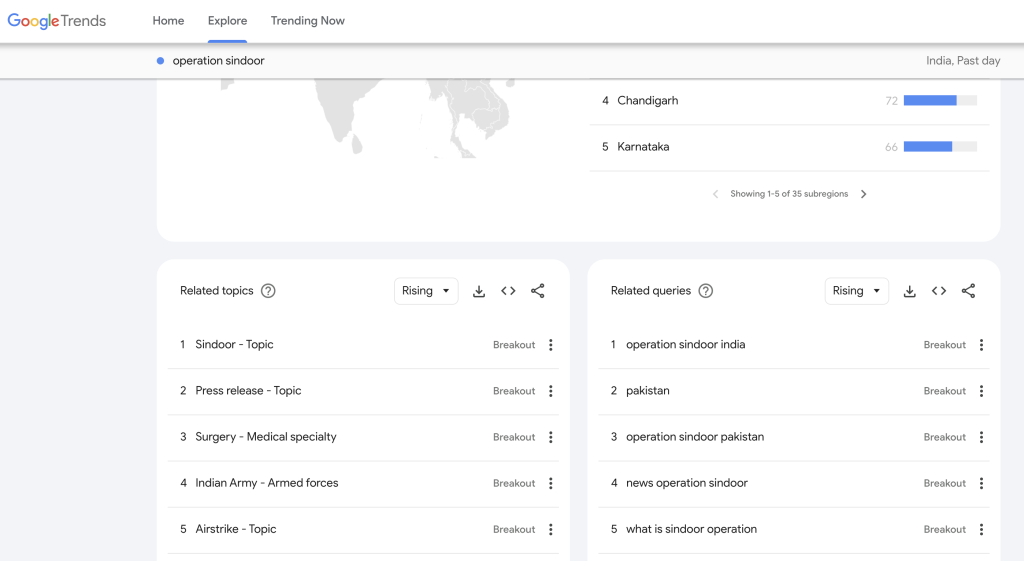Click the Google Trends logo
Screen dimensions: 1024x561
click(57, 21)
